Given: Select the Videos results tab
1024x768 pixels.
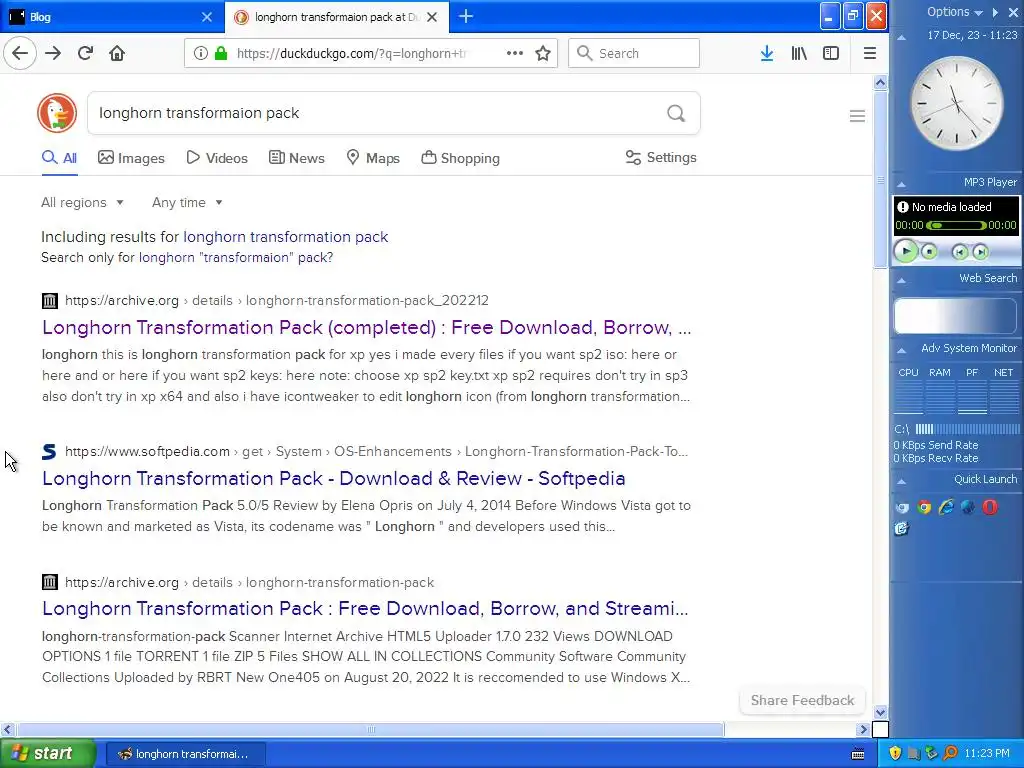Looking at the screenshot, I should 217,158.
